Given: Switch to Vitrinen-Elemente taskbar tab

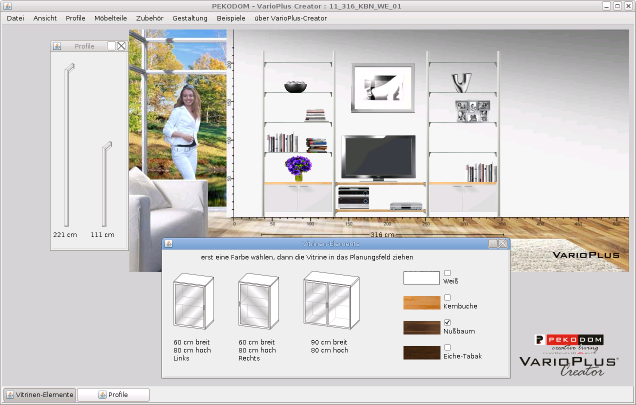Looking at the screenshot, I should coord(39,394).
